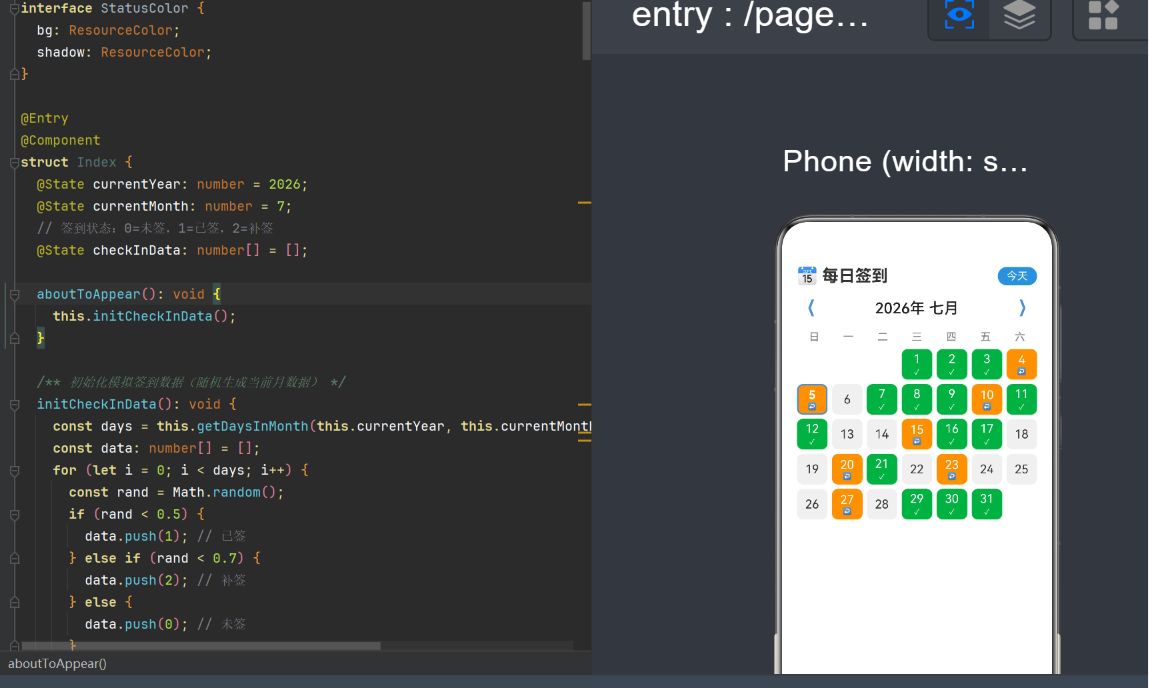The height and width of the screenshot is (688, 1149).
Task: Select orange day 20 in the calendar
Action: [847, 469]
